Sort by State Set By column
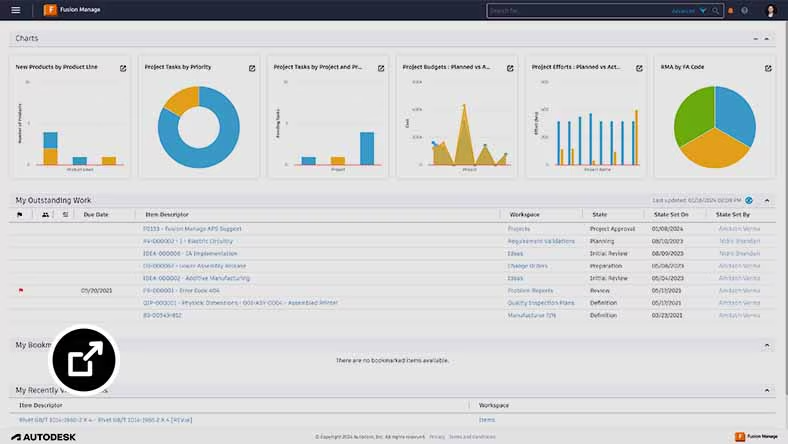Image resolution: width=788 pixels, height=444 pixels. (733, 215)
